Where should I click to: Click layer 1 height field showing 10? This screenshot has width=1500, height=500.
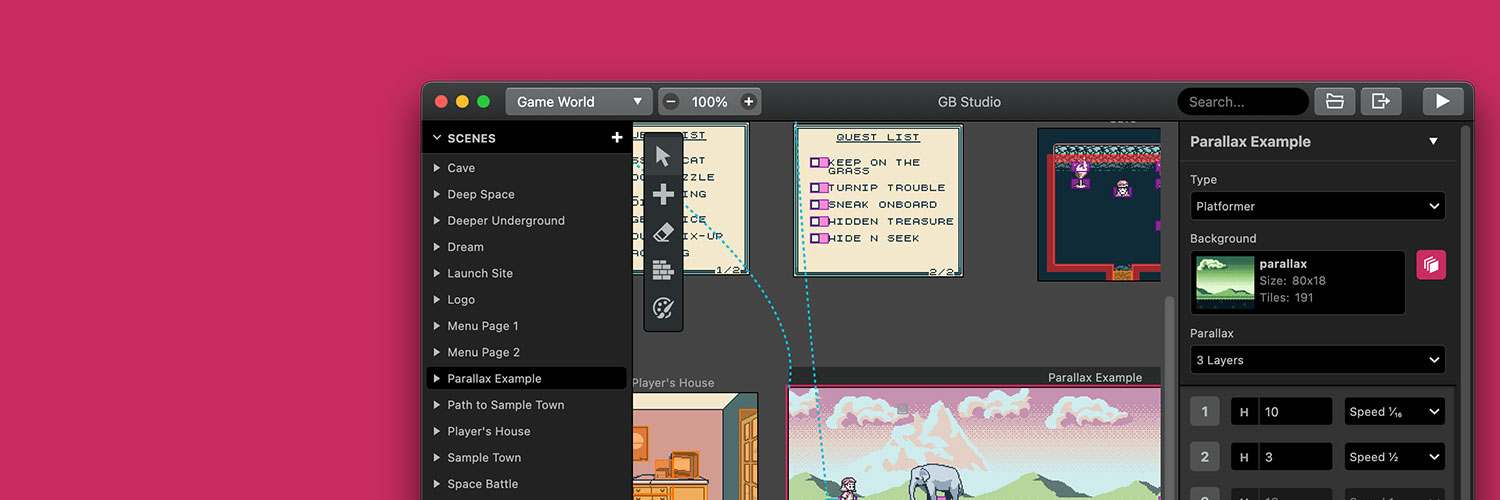1294,411
